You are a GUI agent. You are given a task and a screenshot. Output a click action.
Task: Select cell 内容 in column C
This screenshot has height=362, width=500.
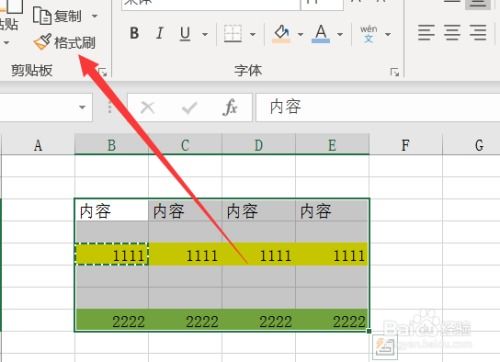pos(185,210)
